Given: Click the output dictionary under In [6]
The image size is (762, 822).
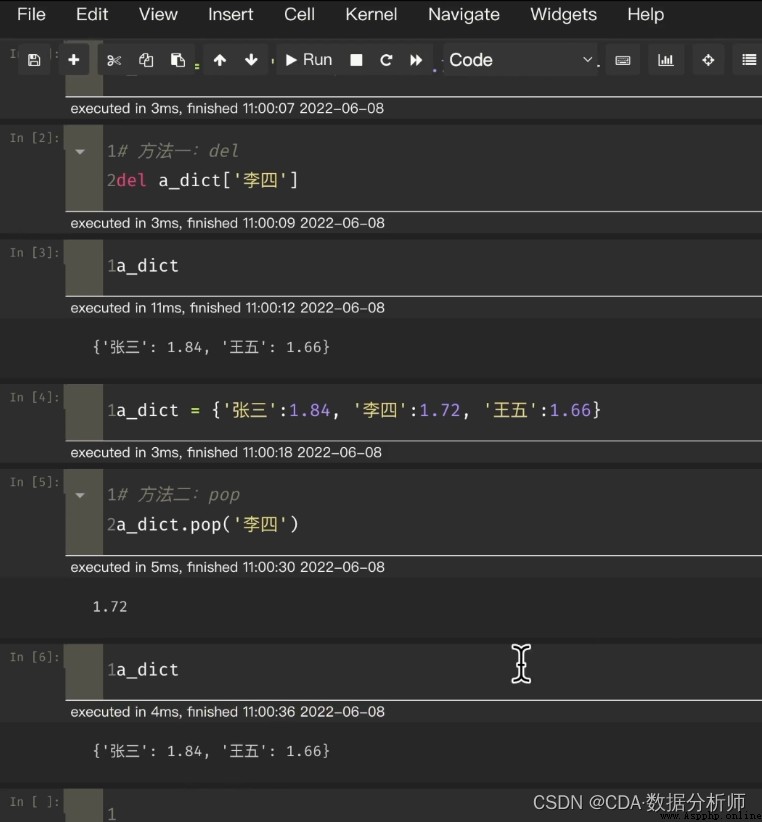Looking at the screenshot, I should [211, 751].
